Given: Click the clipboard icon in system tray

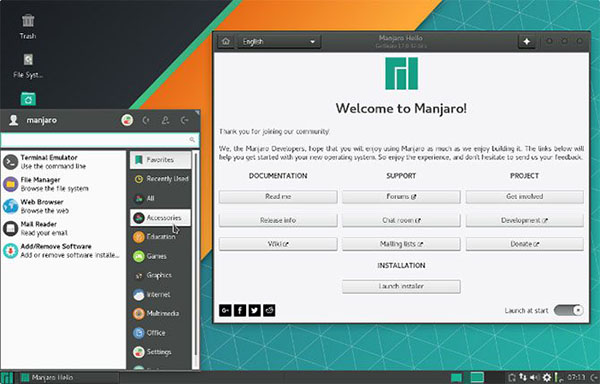Looking at the screenshot, I should click(512, 377).
